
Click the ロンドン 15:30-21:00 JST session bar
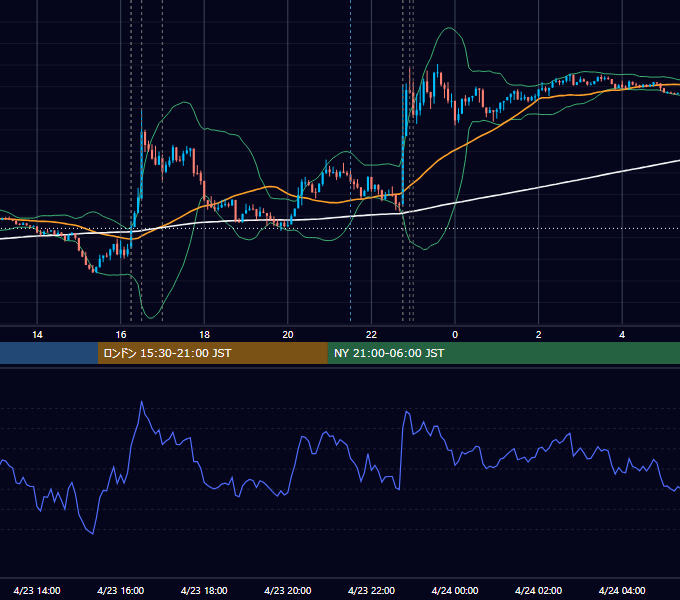point(212,353)
